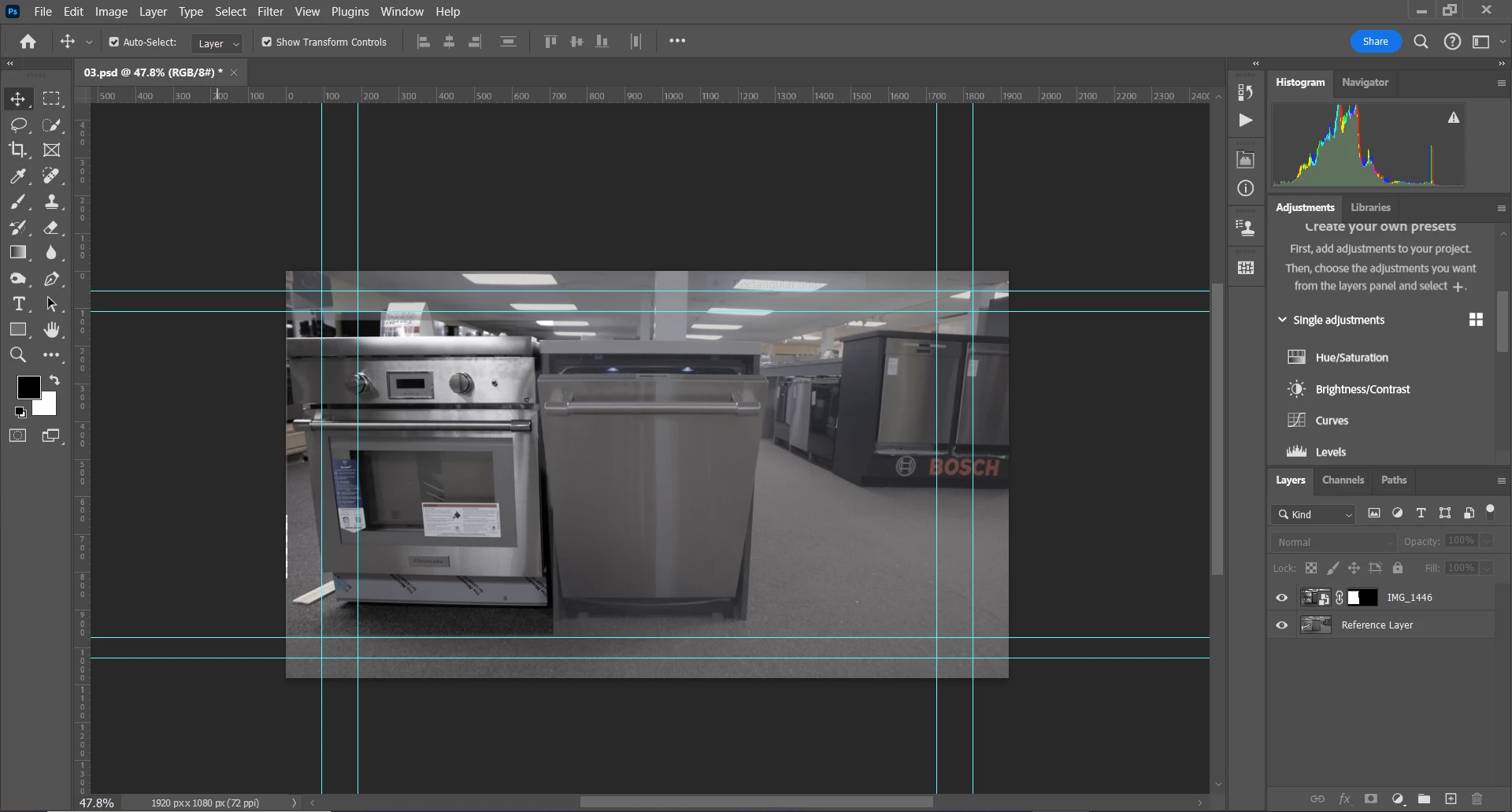Image resolution: width=1512 pixels, height=812 pixels.
Task: Select the Horizontal Type tool
Action: (x=18, y=304)
